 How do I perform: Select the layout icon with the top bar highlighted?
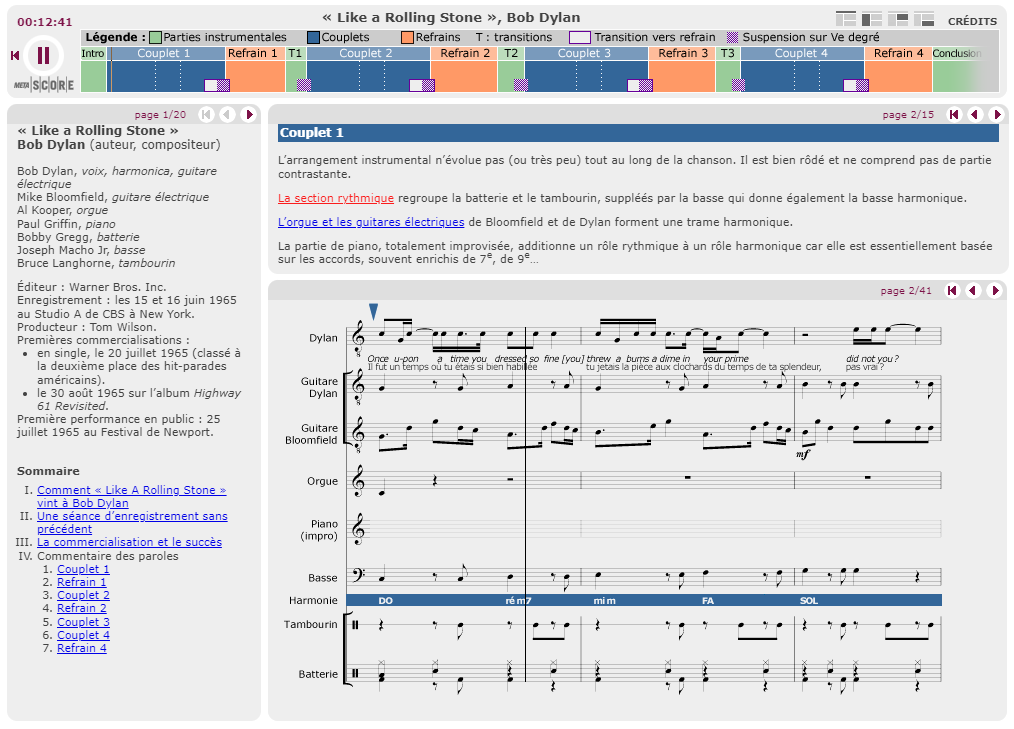coord(846,19)
